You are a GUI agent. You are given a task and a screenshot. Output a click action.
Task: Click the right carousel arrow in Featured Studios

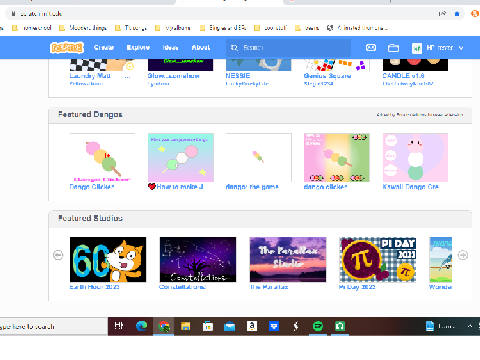(x=463, y=255)
